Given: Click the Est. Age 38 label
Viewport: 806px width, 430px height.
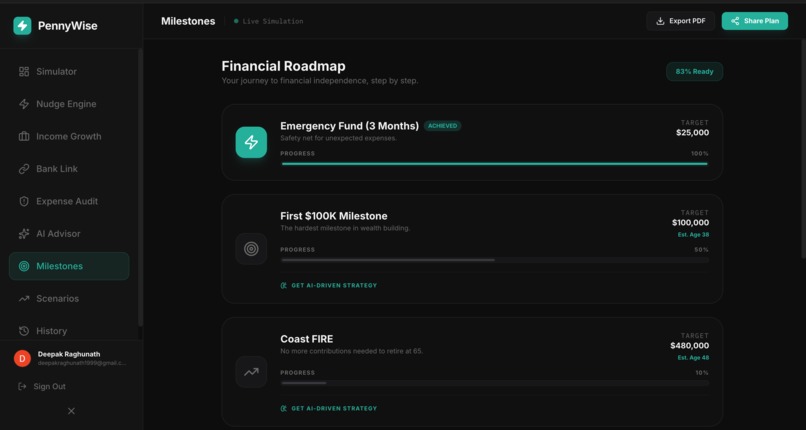Looking at the screenshot, I should (x=693, y=235).
